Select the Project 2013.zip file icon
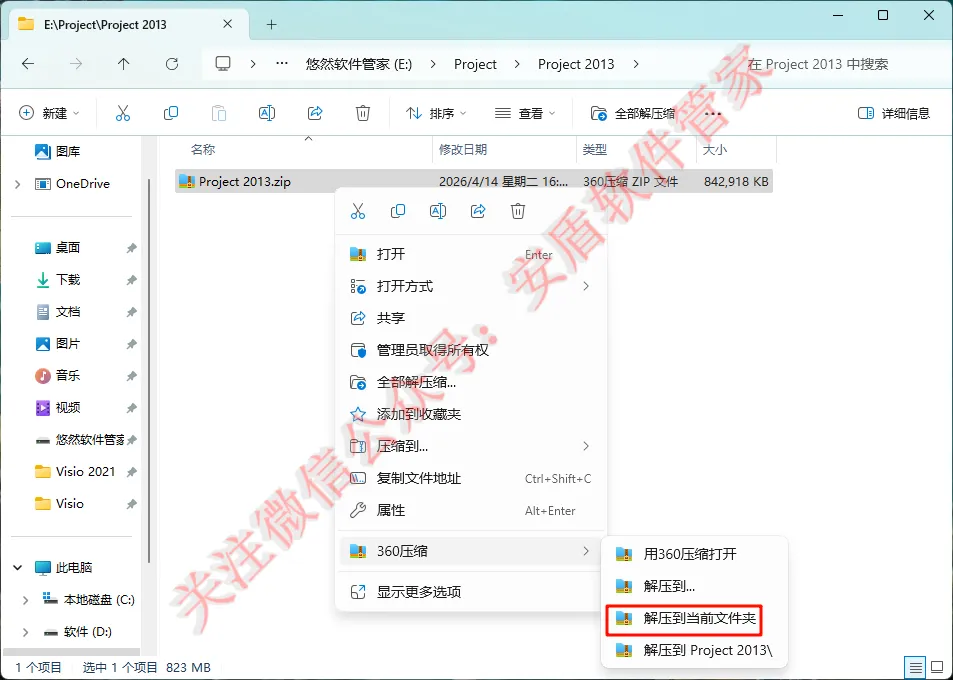 [x=187, y=182]
